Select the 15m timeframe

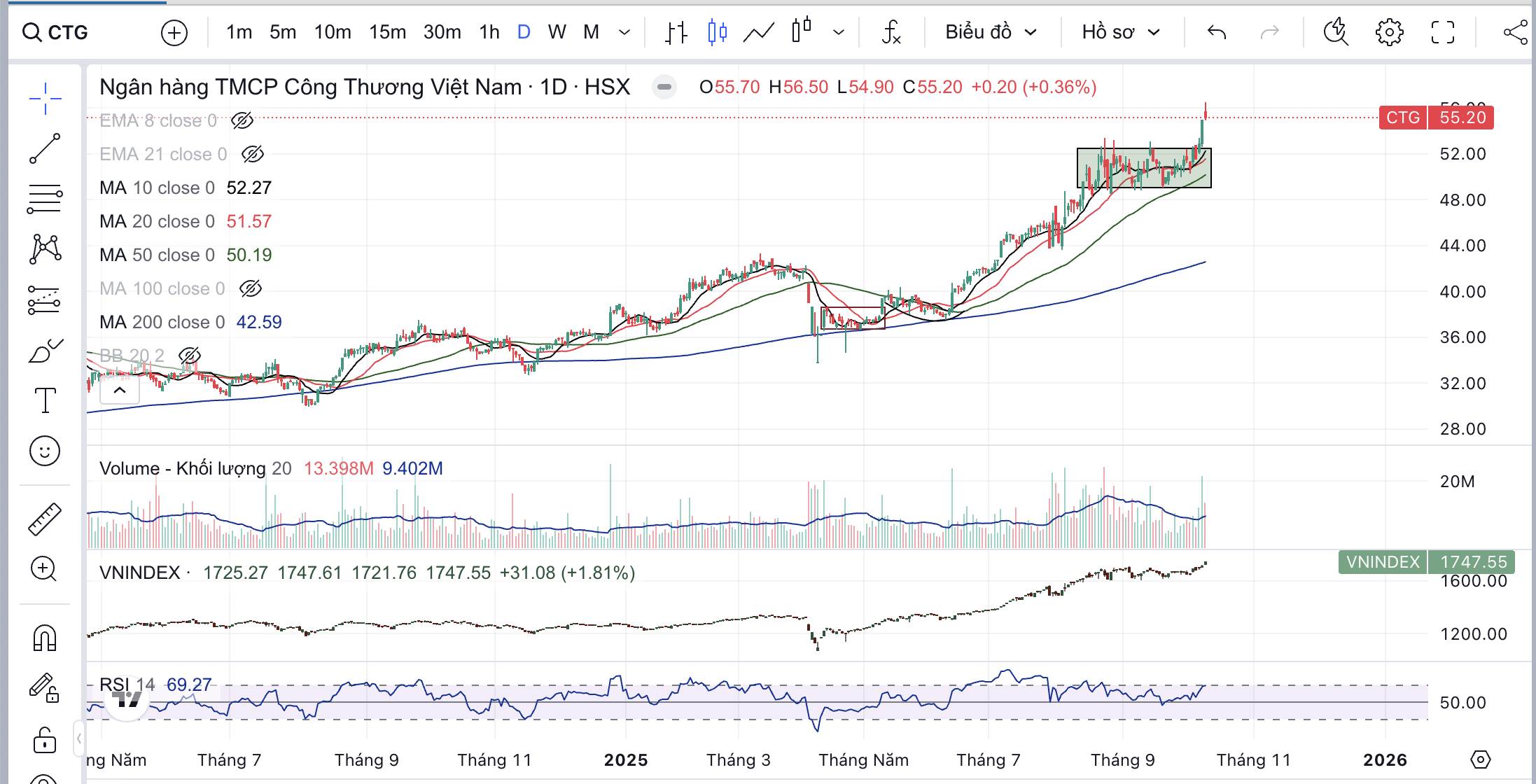tap(387, 32)
